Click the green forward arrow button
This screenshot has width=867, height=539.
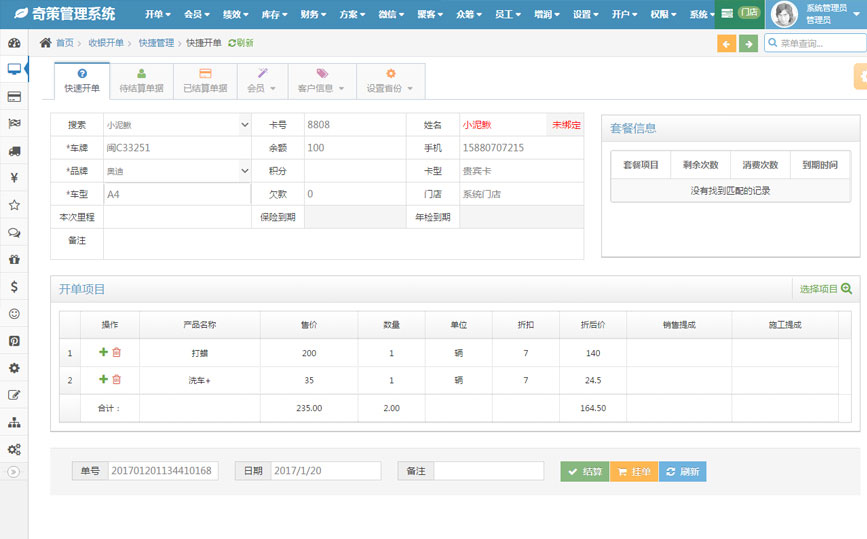point(747,43)
